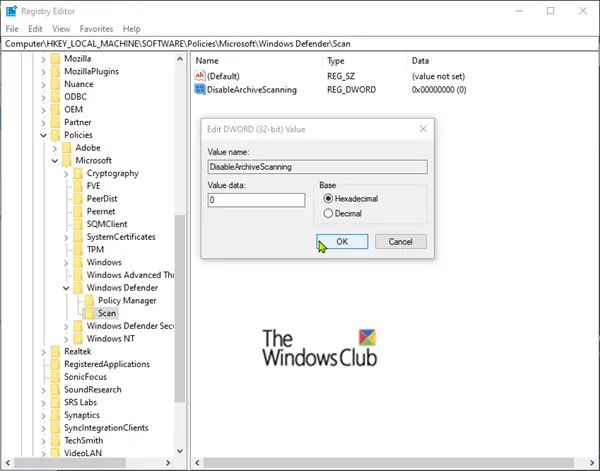
Task: Click the values pane horizontal scrollbar
Action: 388,463
